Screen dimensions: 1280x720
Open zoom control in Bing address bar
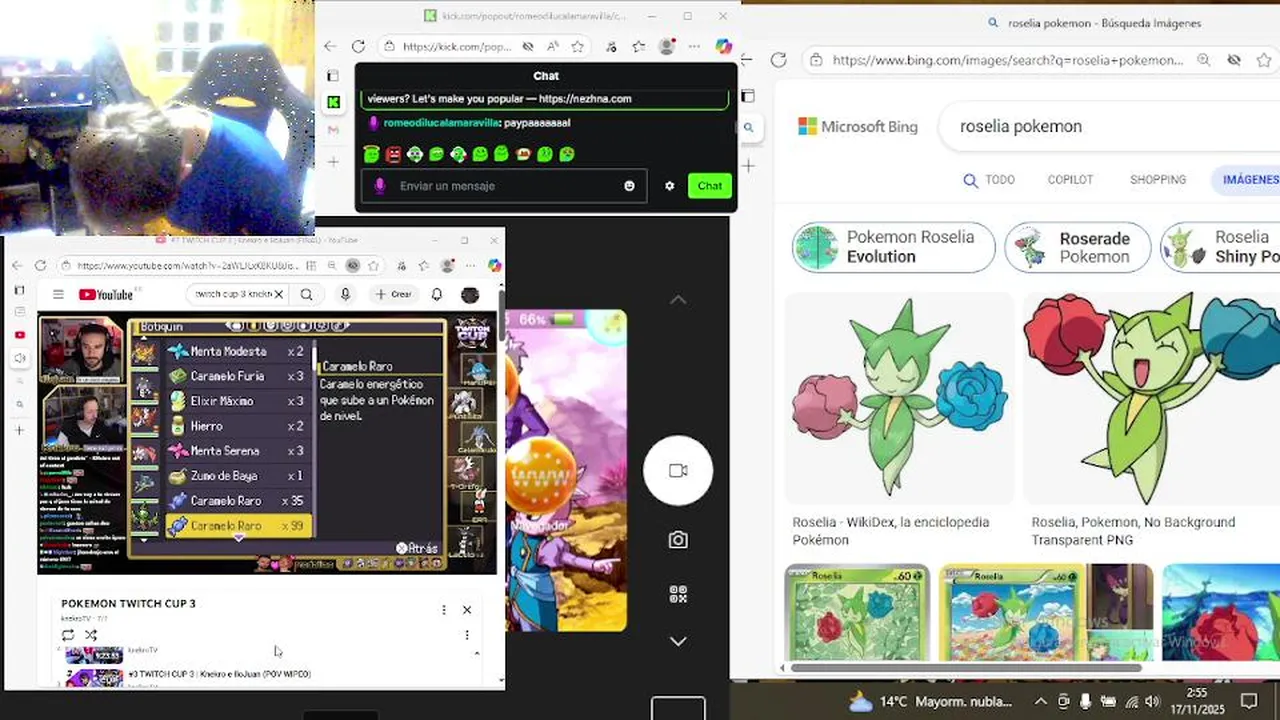[1204, 60]
